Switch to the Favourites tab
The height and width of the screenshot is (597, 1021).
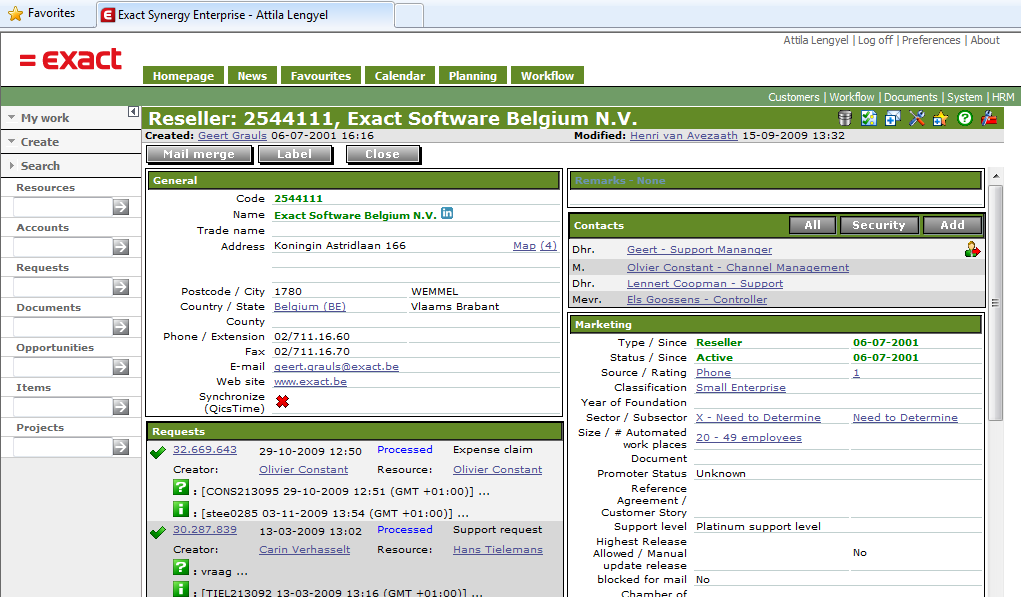click(x=320, y=76)
